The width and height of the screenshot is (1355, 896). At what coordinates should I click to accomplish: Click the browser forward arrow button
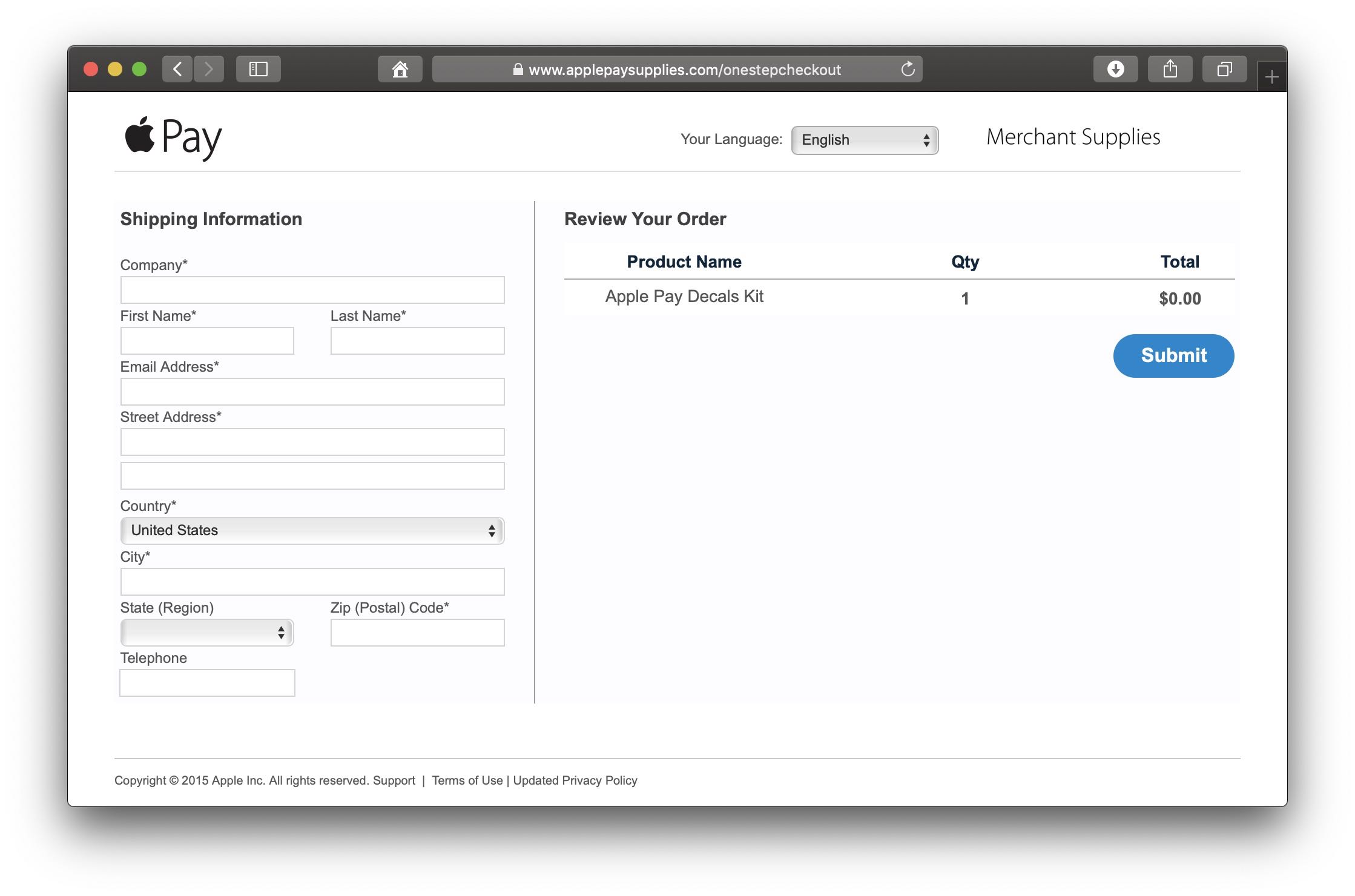pos(209,69)
